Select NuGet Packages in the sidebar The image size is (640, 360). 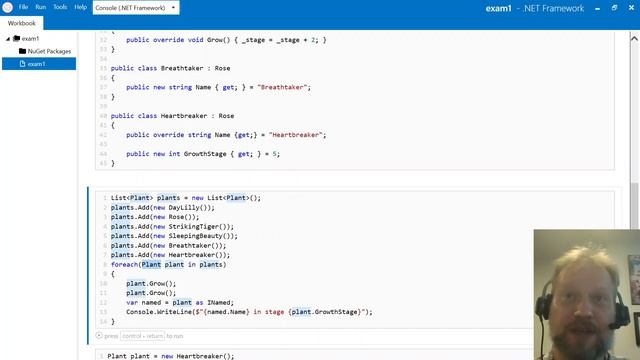[x=49, y=51]
